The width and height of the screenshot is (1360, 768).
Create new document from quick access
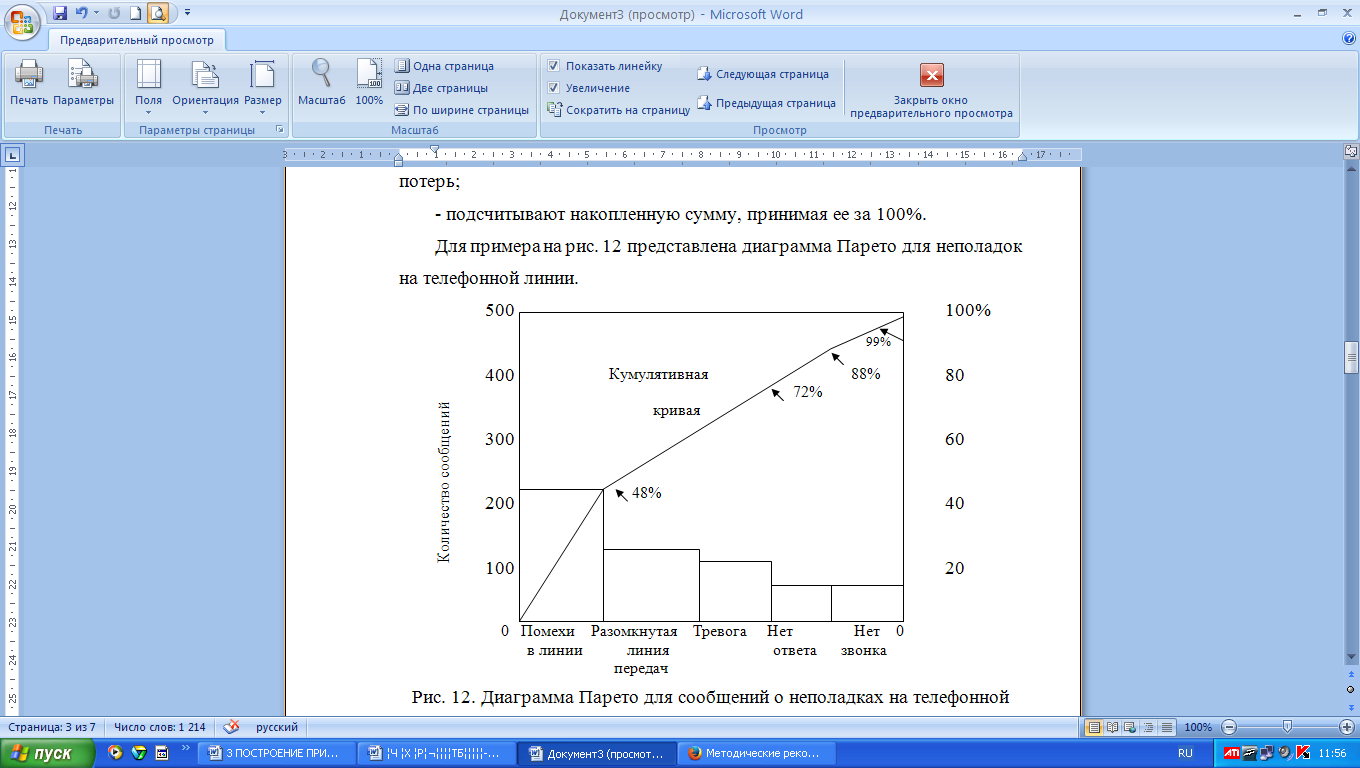(135, 14)
